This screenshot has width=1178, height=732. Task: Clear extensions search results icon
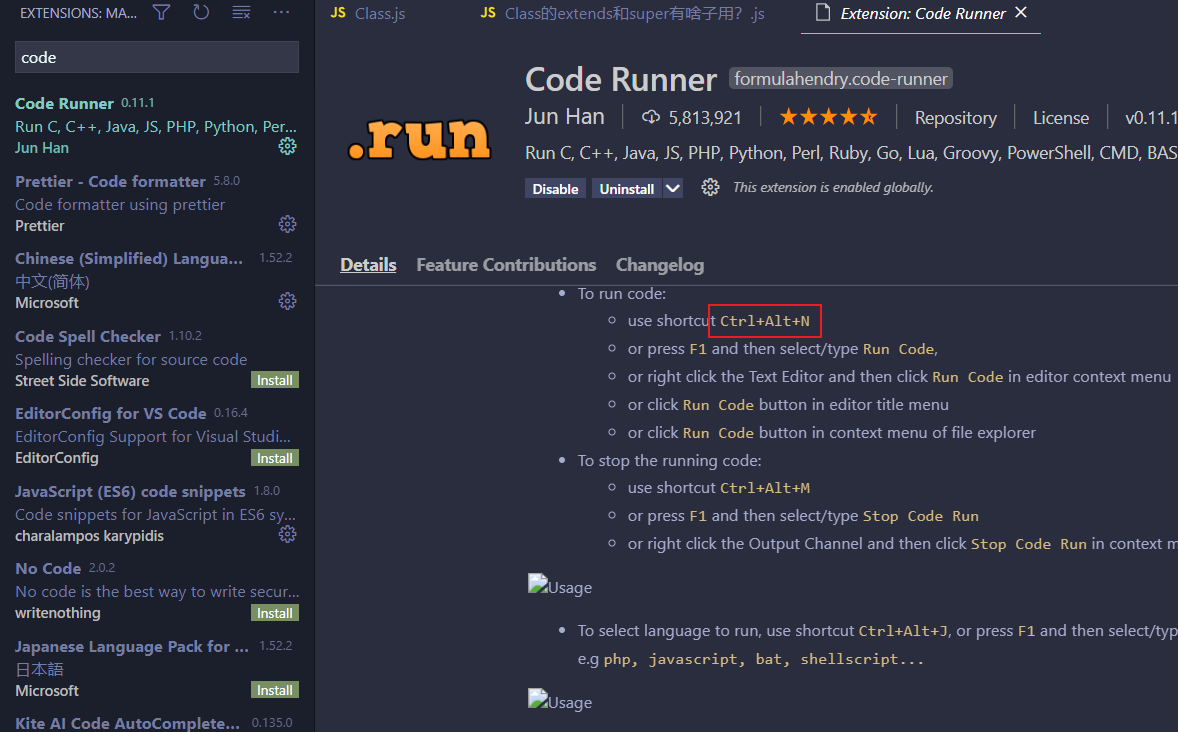tap(241, 12)
